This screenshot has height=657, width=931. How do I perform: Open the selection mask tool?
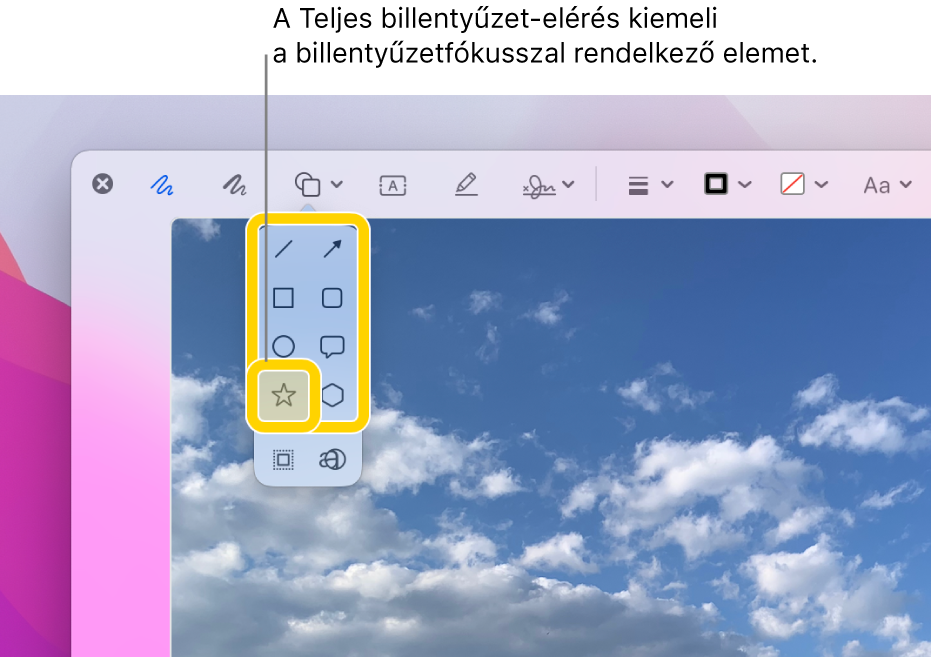[283, 459]
